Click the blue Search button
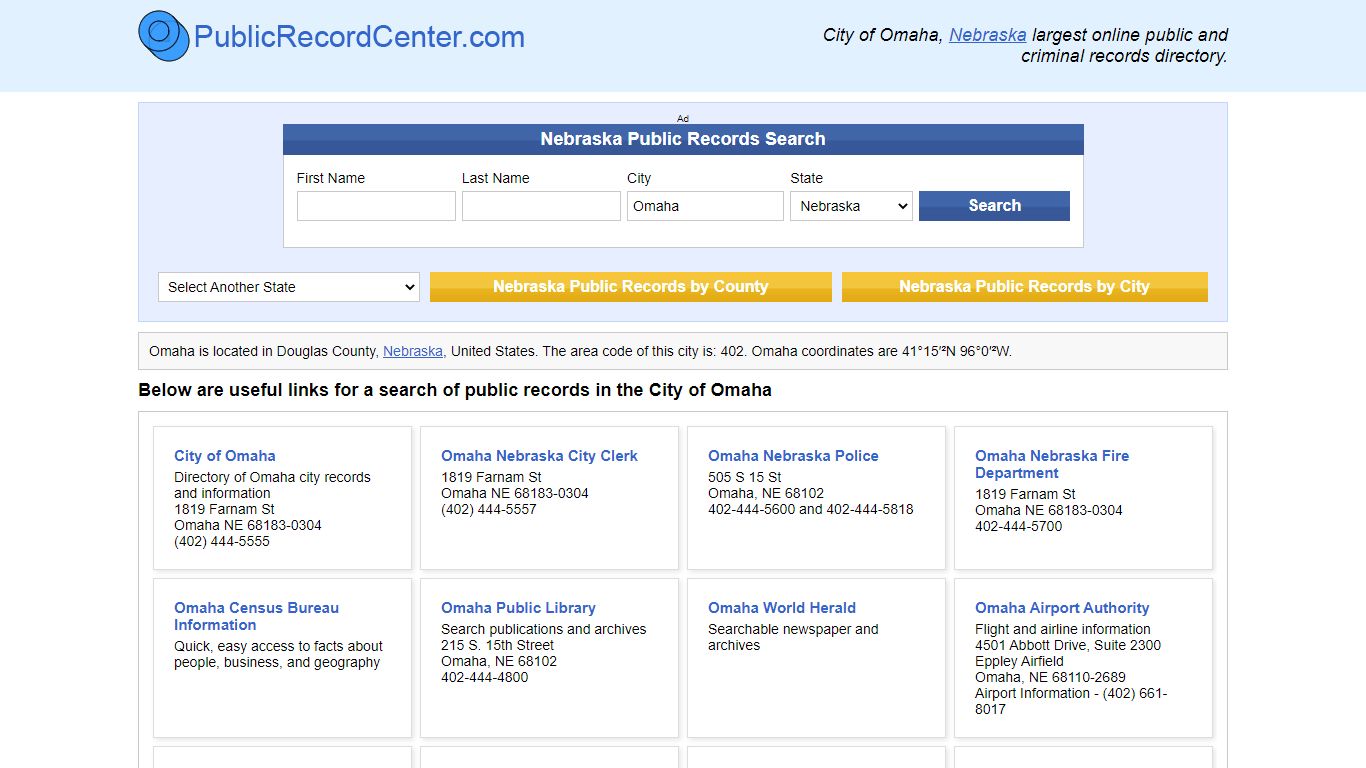The height and width of the screenshot is (768, 1366). click(994, 206)
